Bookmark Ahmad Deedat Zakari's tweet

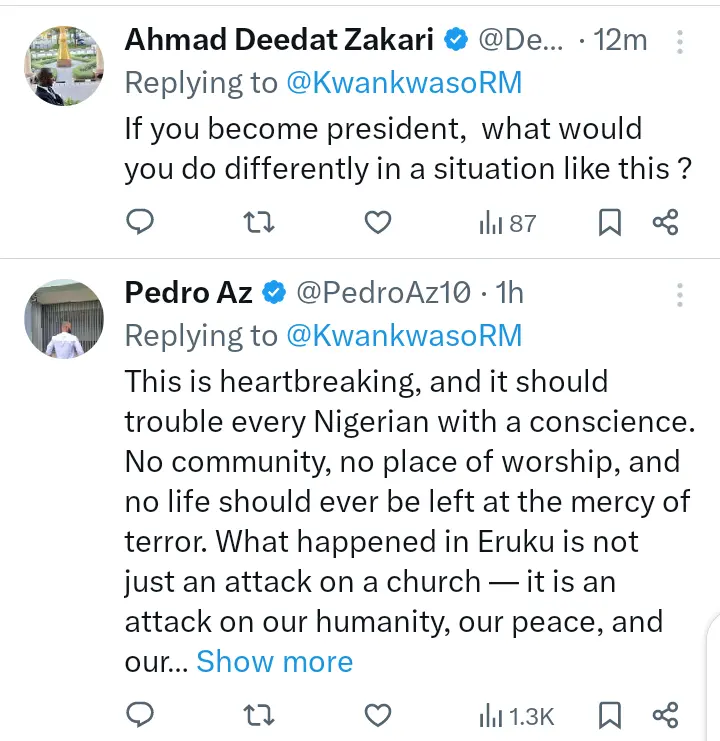(x=609, y=222)
